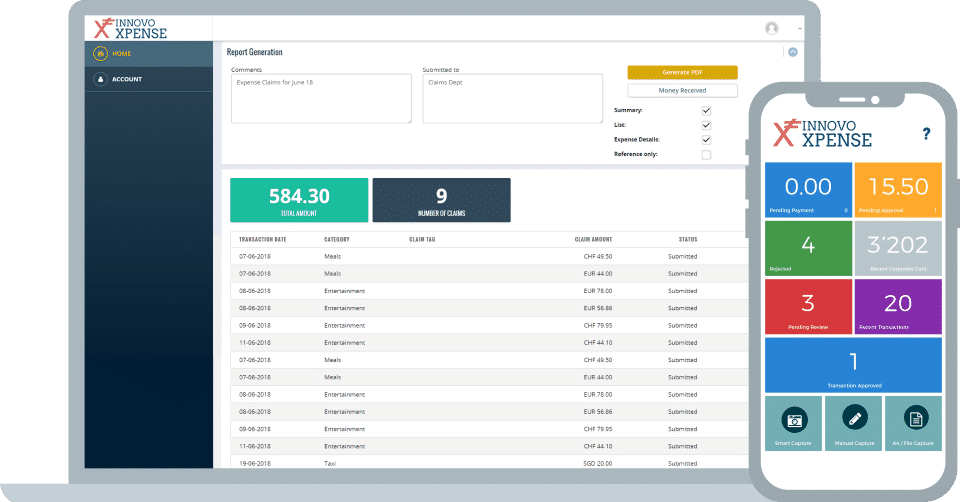Open the Recent Corporate Card tile

pos(898,249)
